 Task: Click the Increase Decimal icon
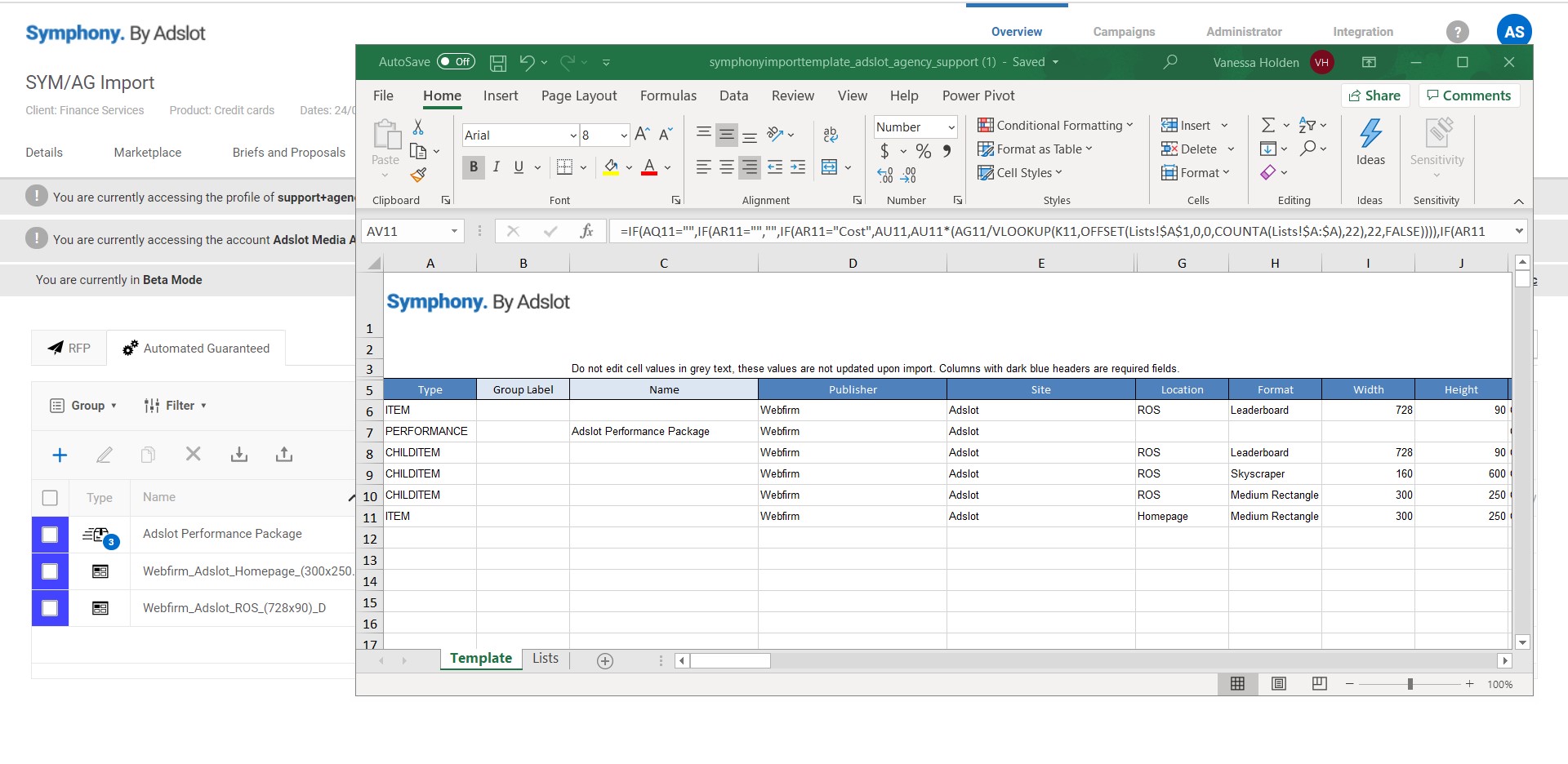884,175
